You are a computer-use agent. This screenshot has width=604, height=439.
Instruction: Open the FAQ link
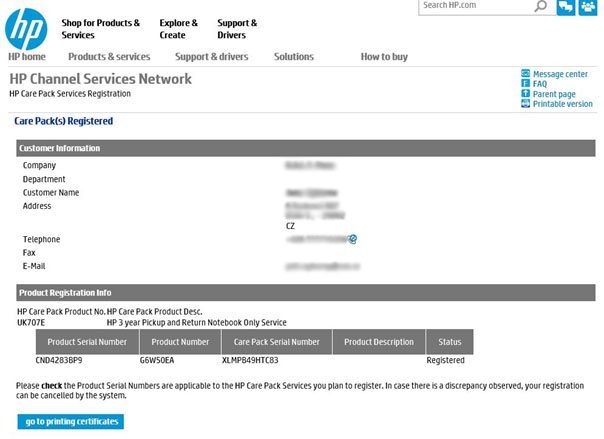[x=540, y=84]
